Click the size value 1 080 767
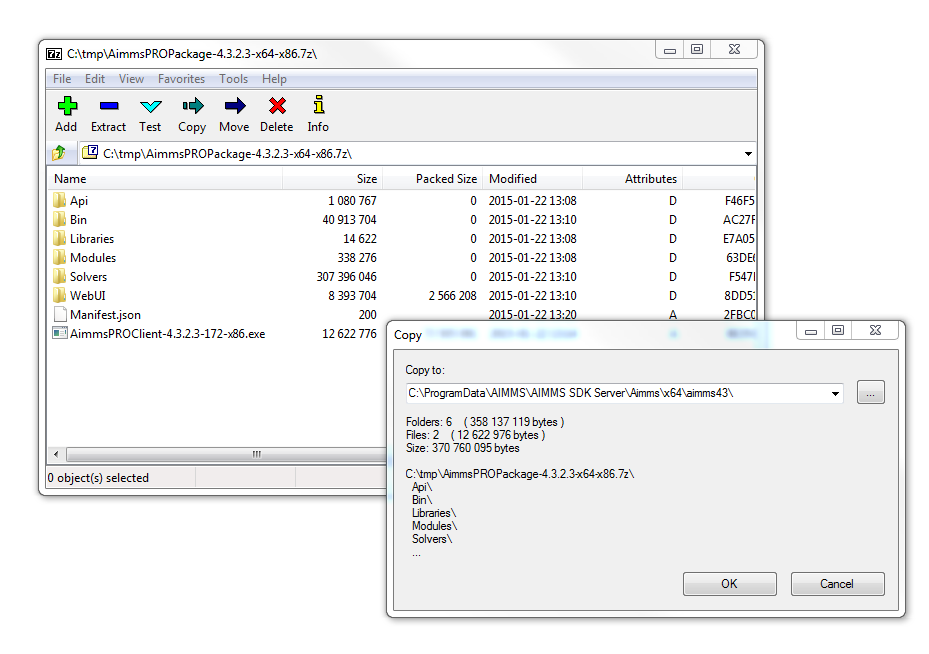 click(353, 201)
